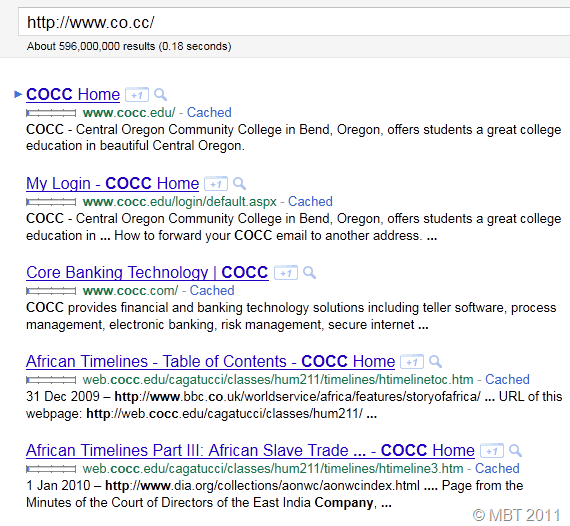The image size is (570, 526).
Task: Open preview magnifier for My Login result
Action: pos(239,184)
